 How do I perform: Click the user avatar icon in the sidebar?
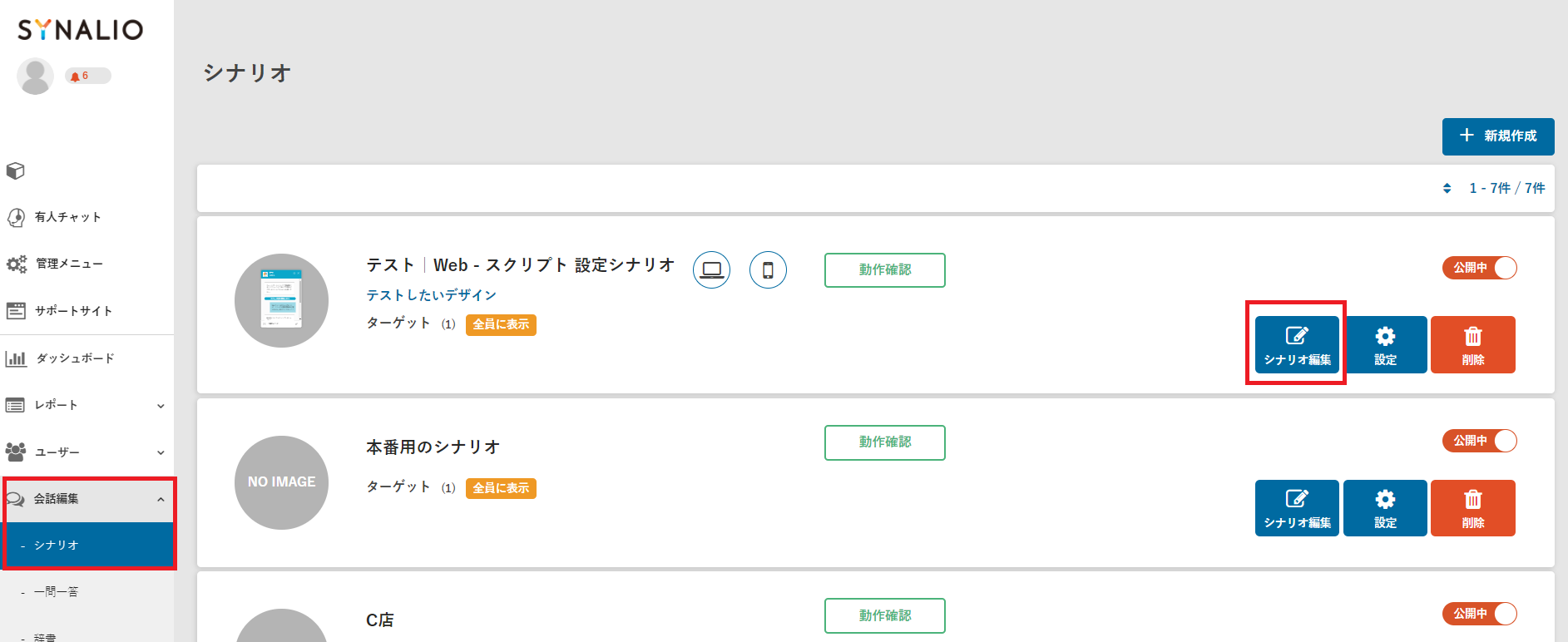point(35,77)
